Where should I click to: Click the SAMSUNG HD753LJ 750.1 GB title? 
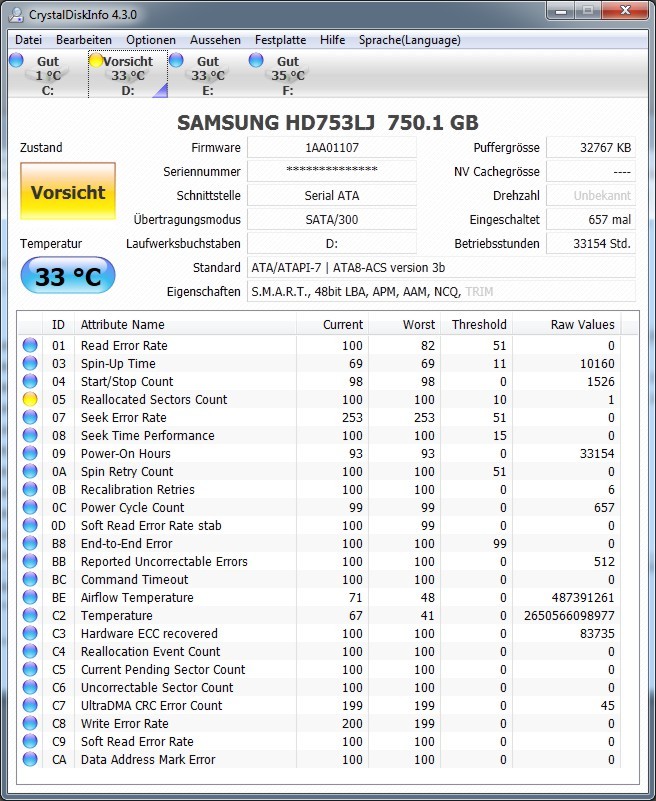point(328,123)
